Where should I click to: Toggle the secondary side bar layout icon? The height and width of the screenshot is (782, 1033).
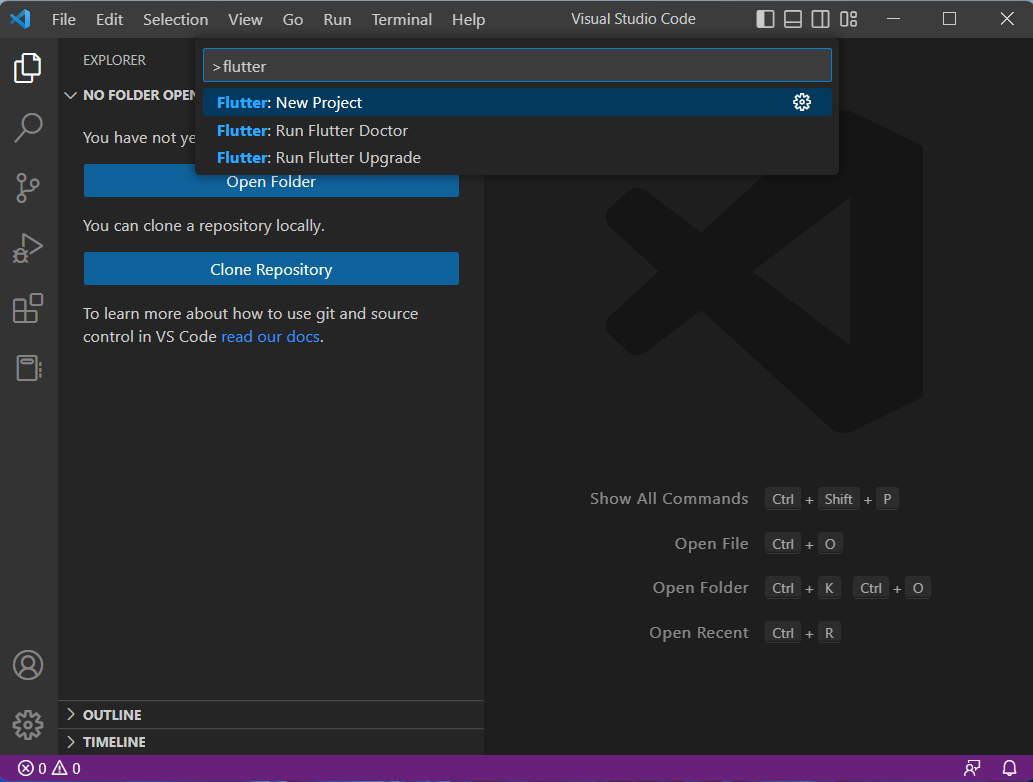click(x=820, y=19)
